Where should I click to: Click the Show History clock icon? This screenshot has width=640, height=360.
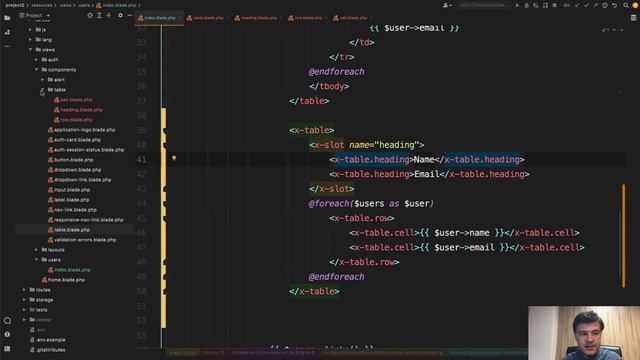click(x=605, y=5)
